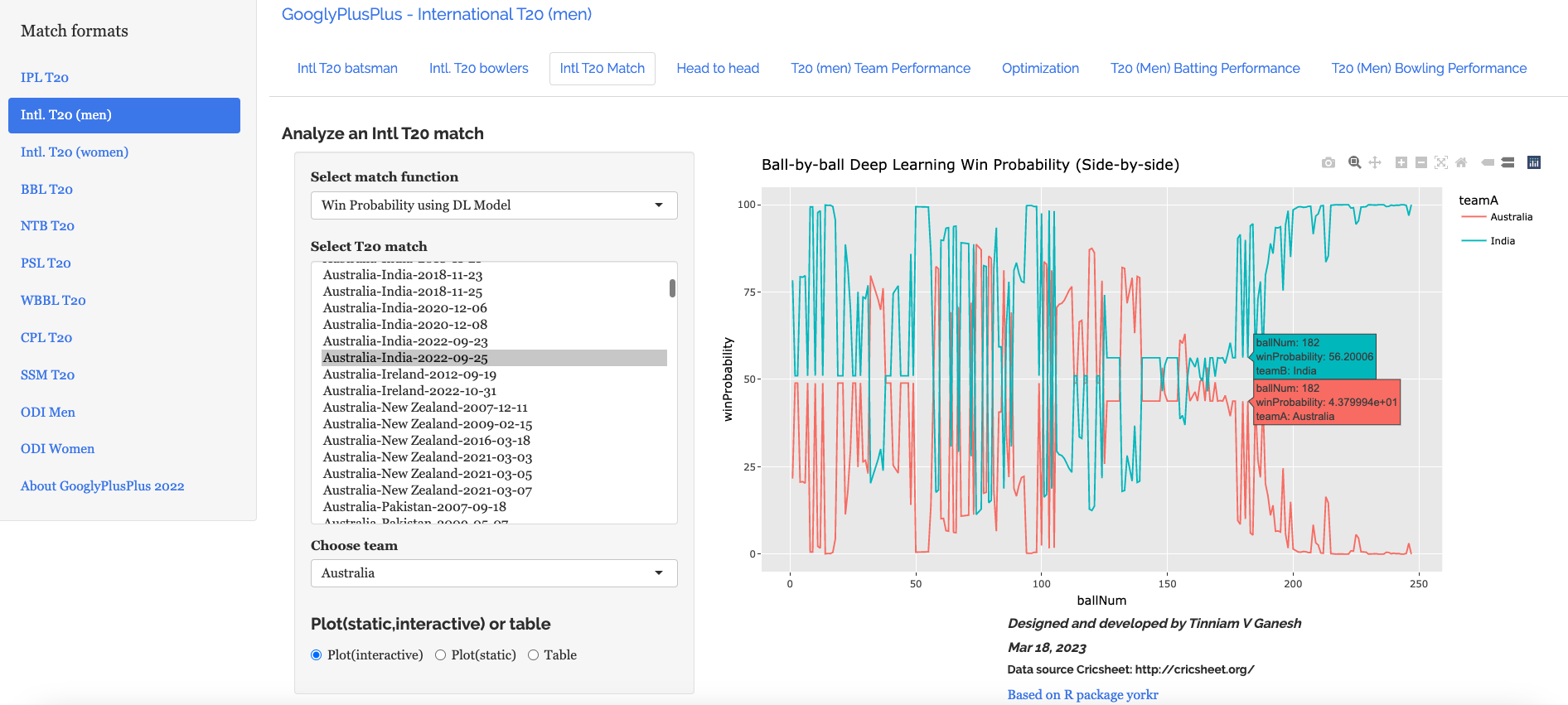Select the Zoom tool in chart toolbar
The image size is (1568, 705).
pyautogui.click(x=1354, y=162)
